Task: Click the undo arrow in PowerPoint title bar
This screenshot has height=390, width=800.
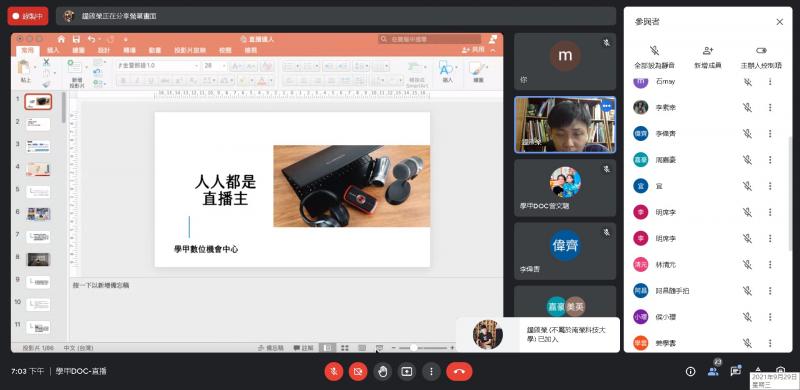Action: (x=91, y=39)
